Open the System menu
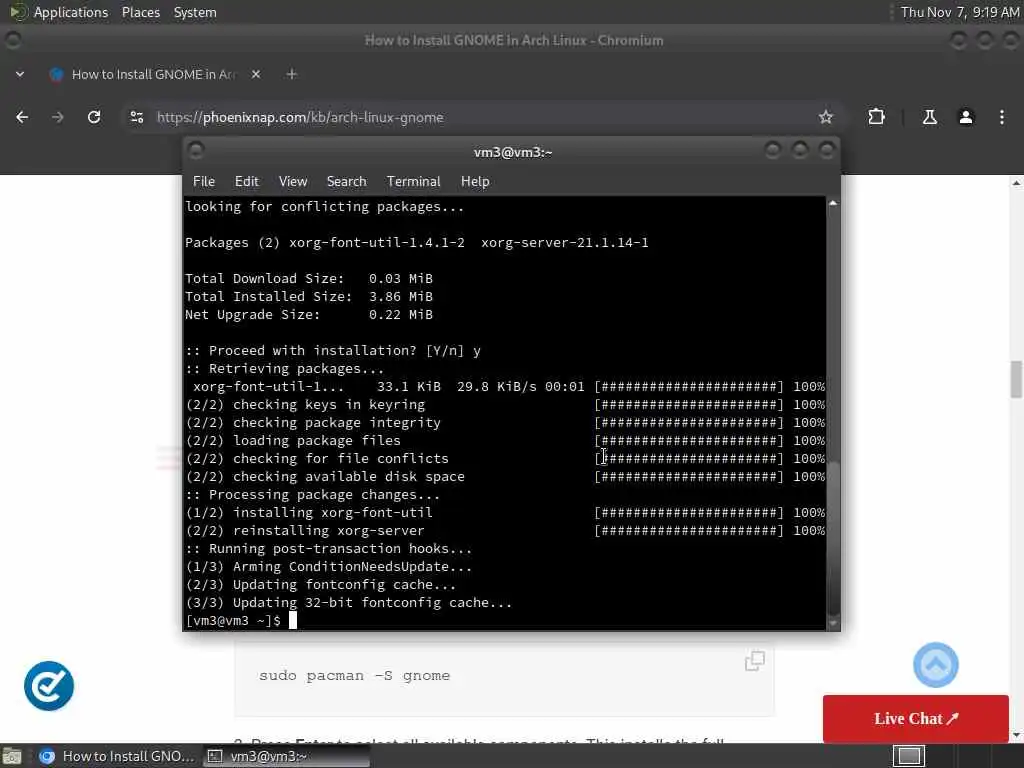The image size is (1024, 768). pos(195,12)
